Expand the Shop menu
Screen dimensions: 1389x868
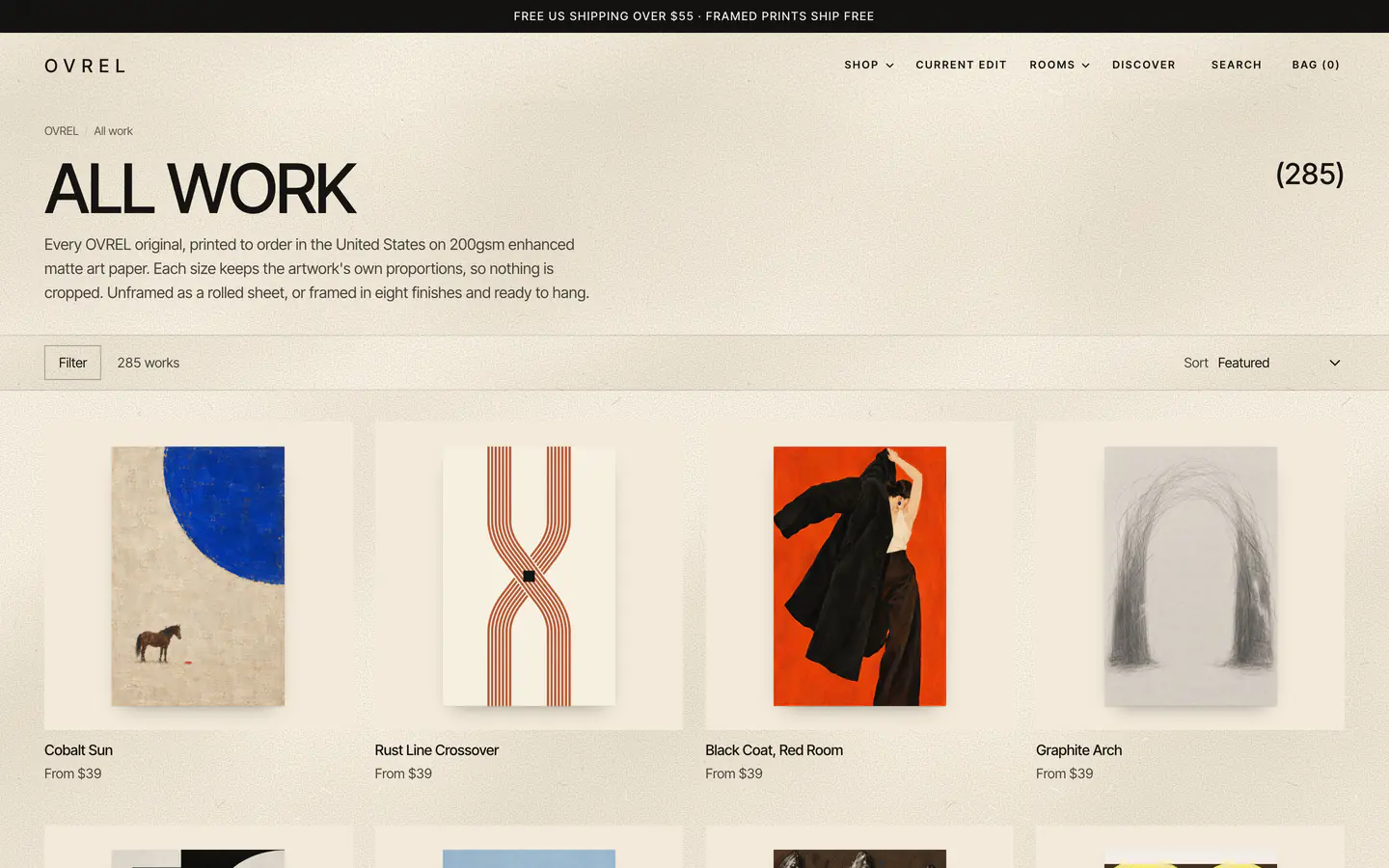pyautogui.click(x=868, y=65)
